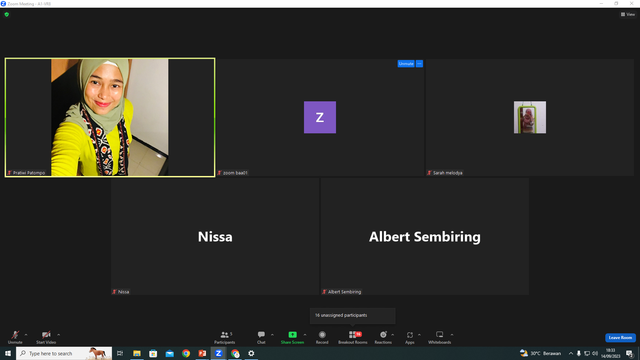Open File Explorer from the taskbar
Screen dimensions: 640x360
coord(137,353)
